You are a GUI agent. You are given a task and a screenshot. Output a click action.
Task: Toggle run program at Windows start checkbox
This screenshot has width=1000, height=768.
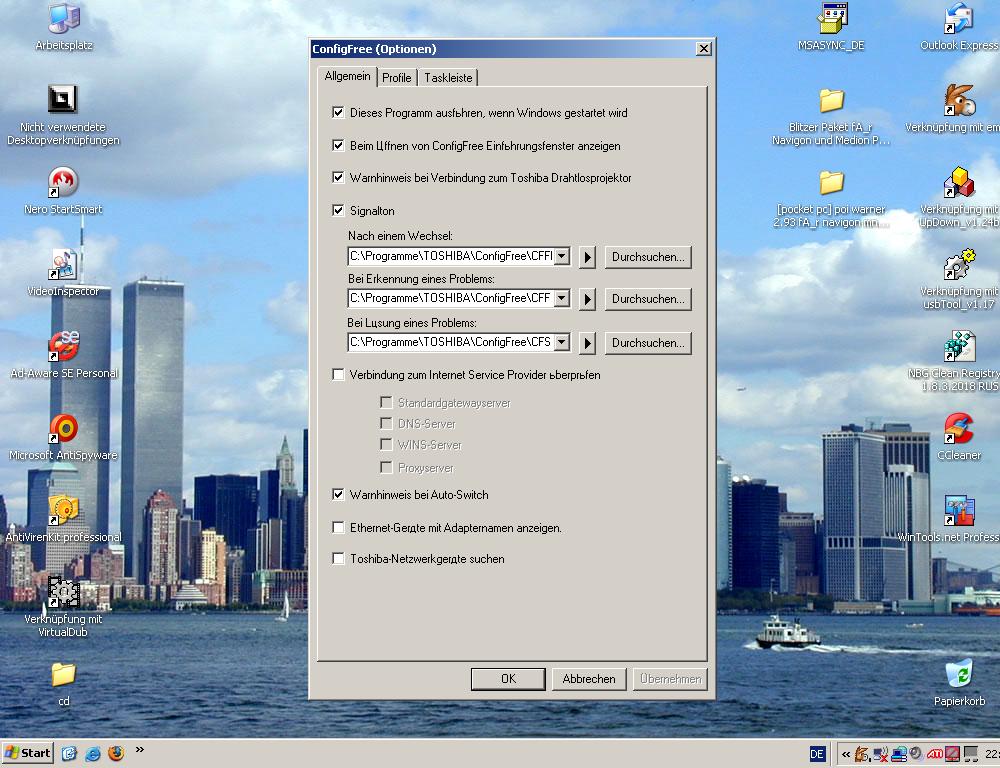click(x=339, y=112)
